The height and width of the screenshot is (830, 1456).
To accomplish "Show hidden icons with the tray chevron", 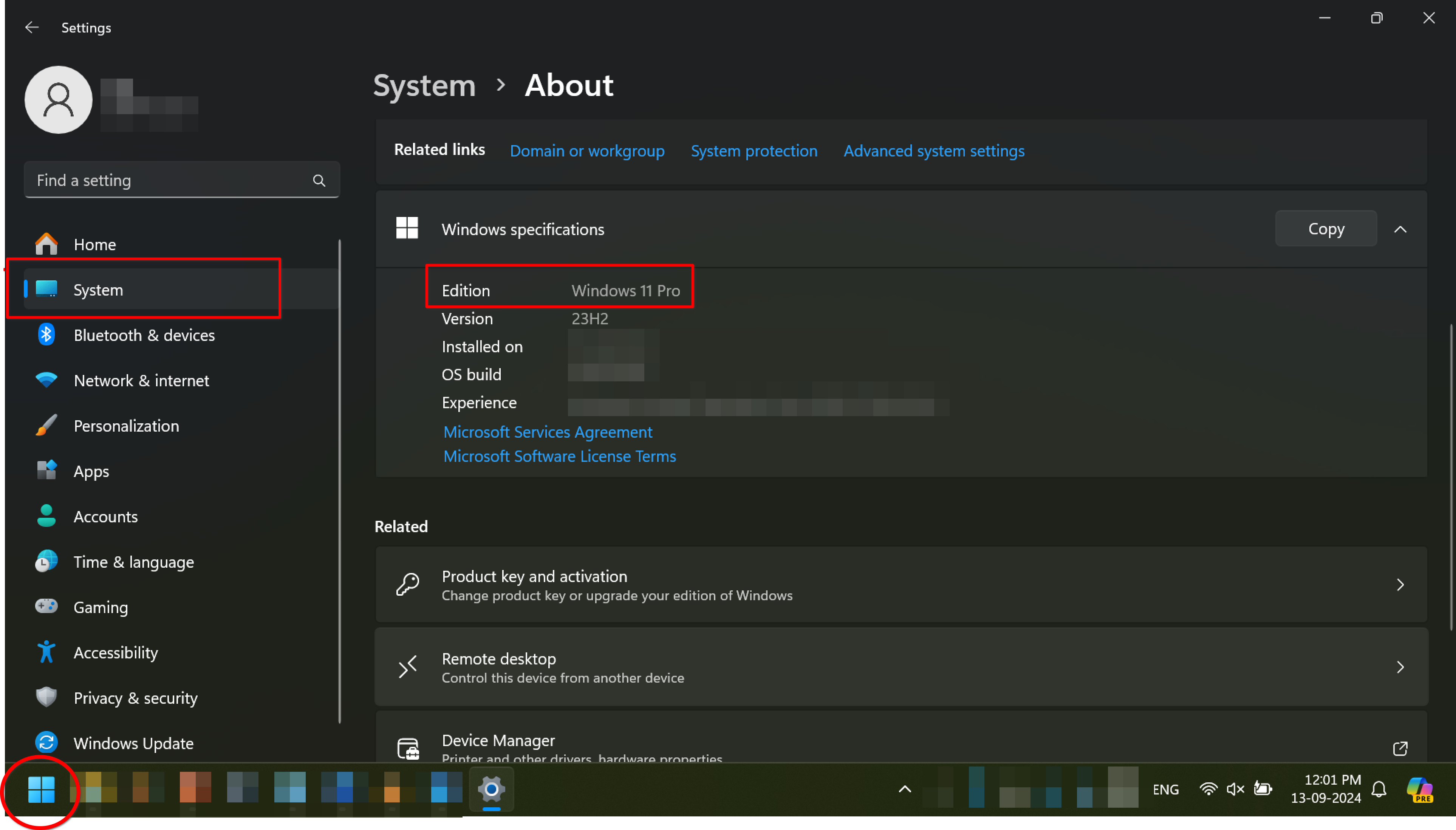I will pyautogui.click(x=905, y=790).
